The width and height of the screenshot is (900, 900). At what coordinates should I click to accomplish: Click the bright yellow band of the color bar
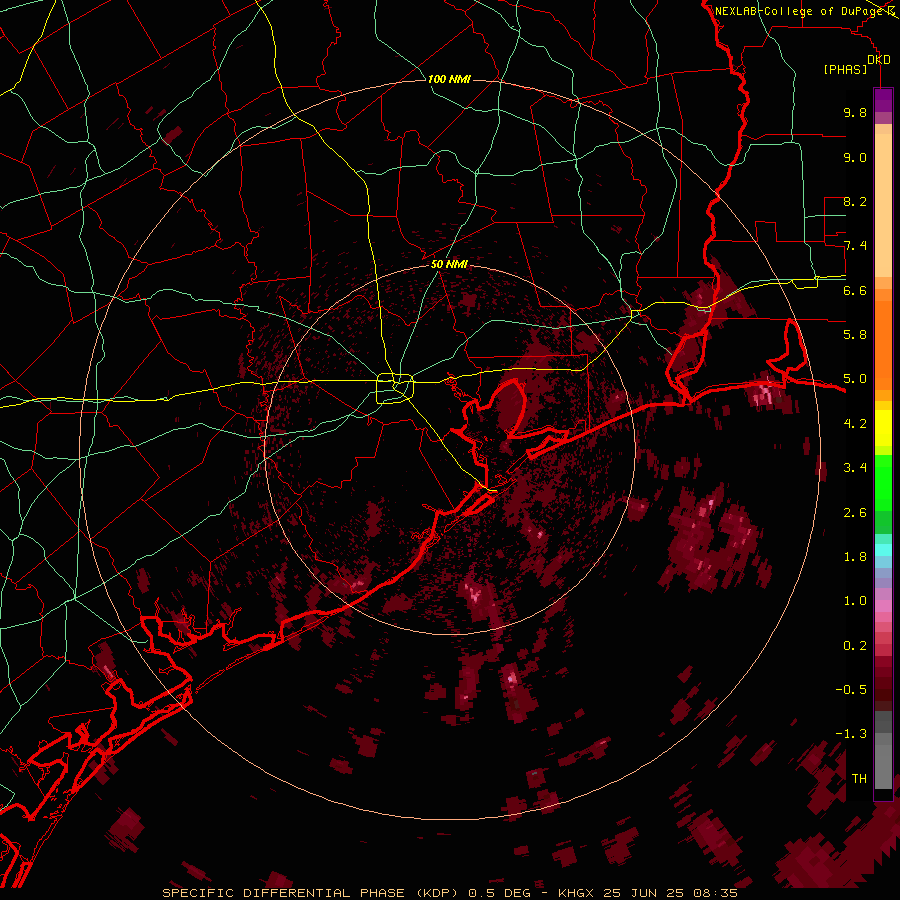[x=883, y=428]
